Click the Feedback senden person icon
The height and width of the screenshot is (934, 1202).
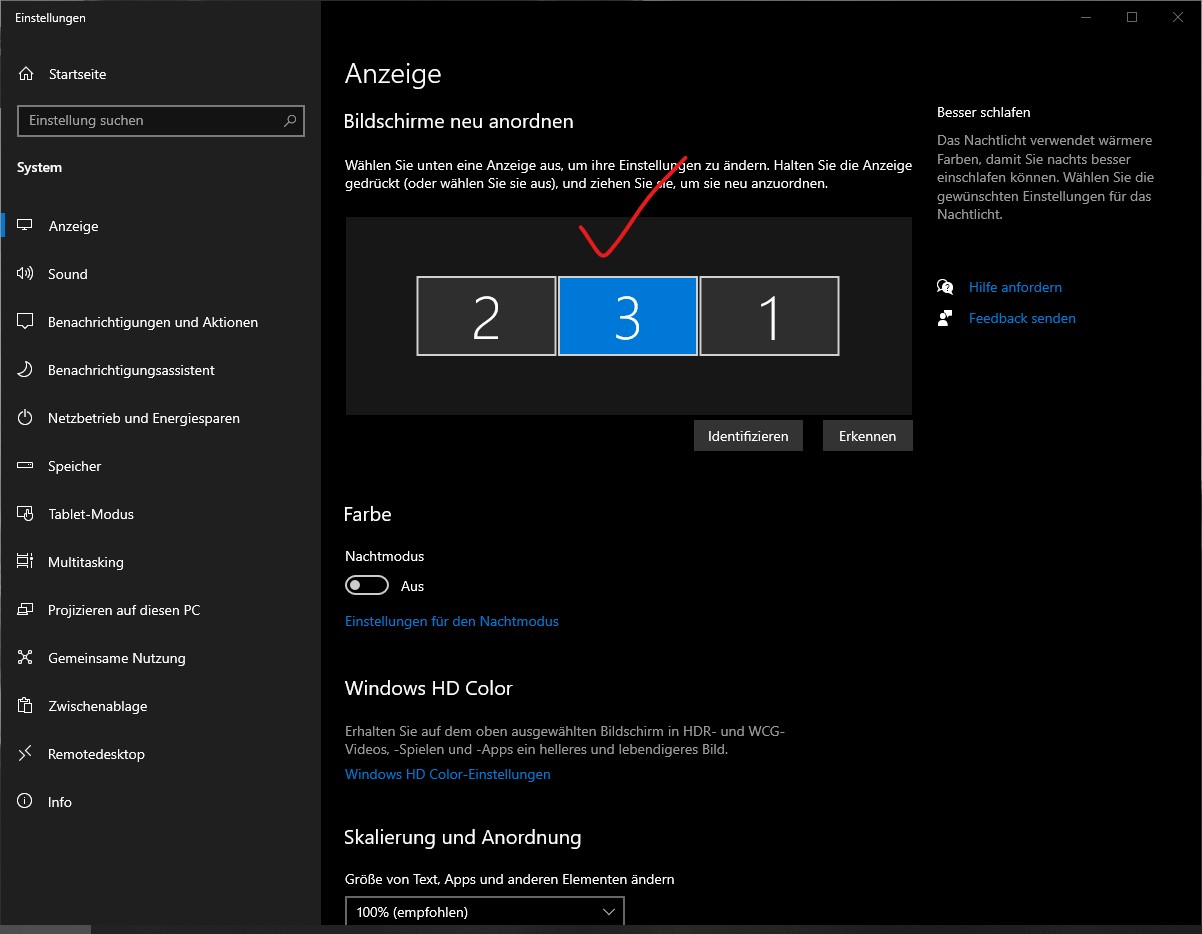coord(945,318)
